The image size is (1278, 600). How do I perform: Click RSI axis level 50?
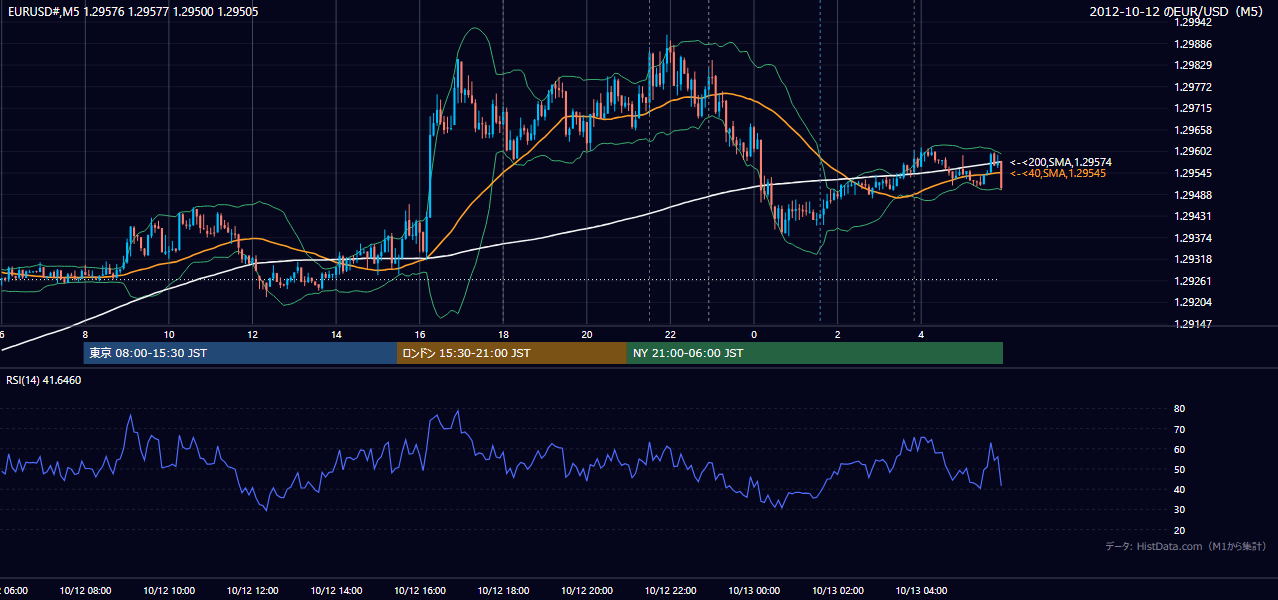[x=1179, y=469]
